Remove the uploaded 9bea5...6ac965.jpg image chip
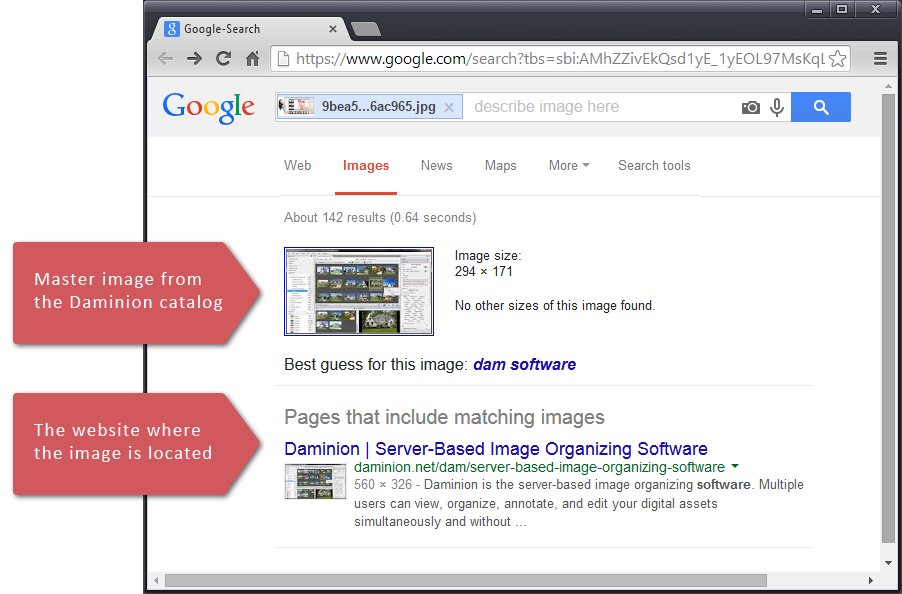 pos(449,108)
